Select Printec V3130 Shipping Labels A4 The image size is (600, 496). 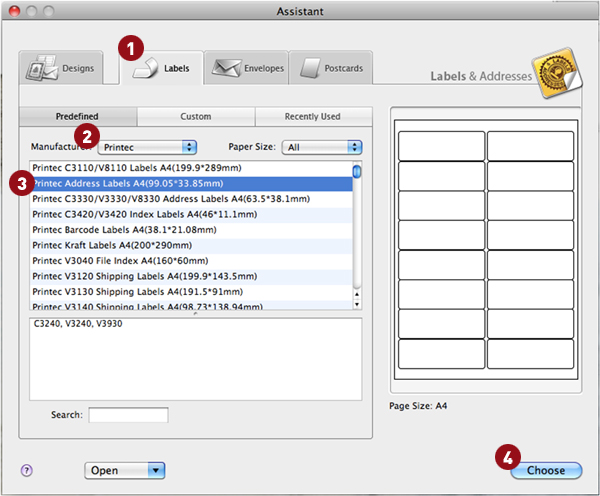tap(191, 292)
